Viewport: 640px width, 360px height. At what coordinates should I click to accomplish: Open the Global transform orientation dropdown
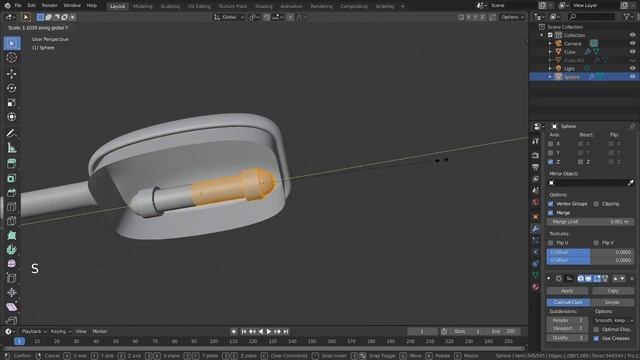229,17
